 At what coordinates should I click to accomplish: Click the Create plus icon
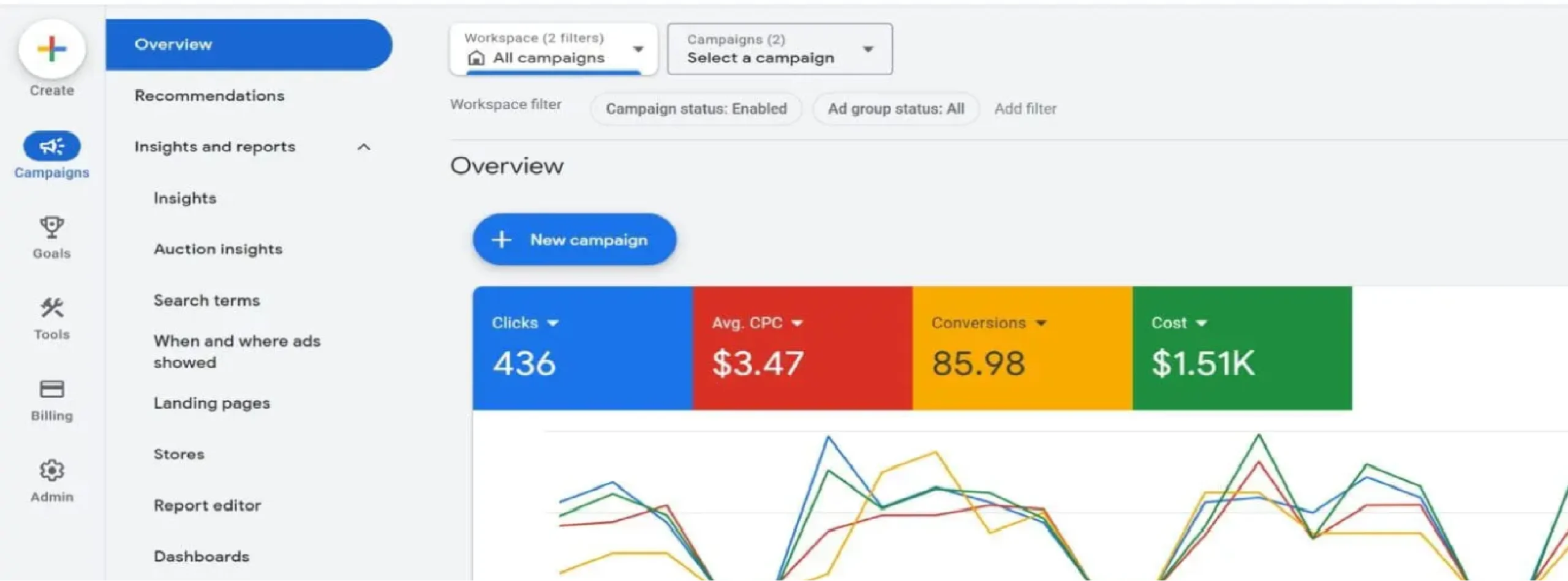[x=51, y=48]
